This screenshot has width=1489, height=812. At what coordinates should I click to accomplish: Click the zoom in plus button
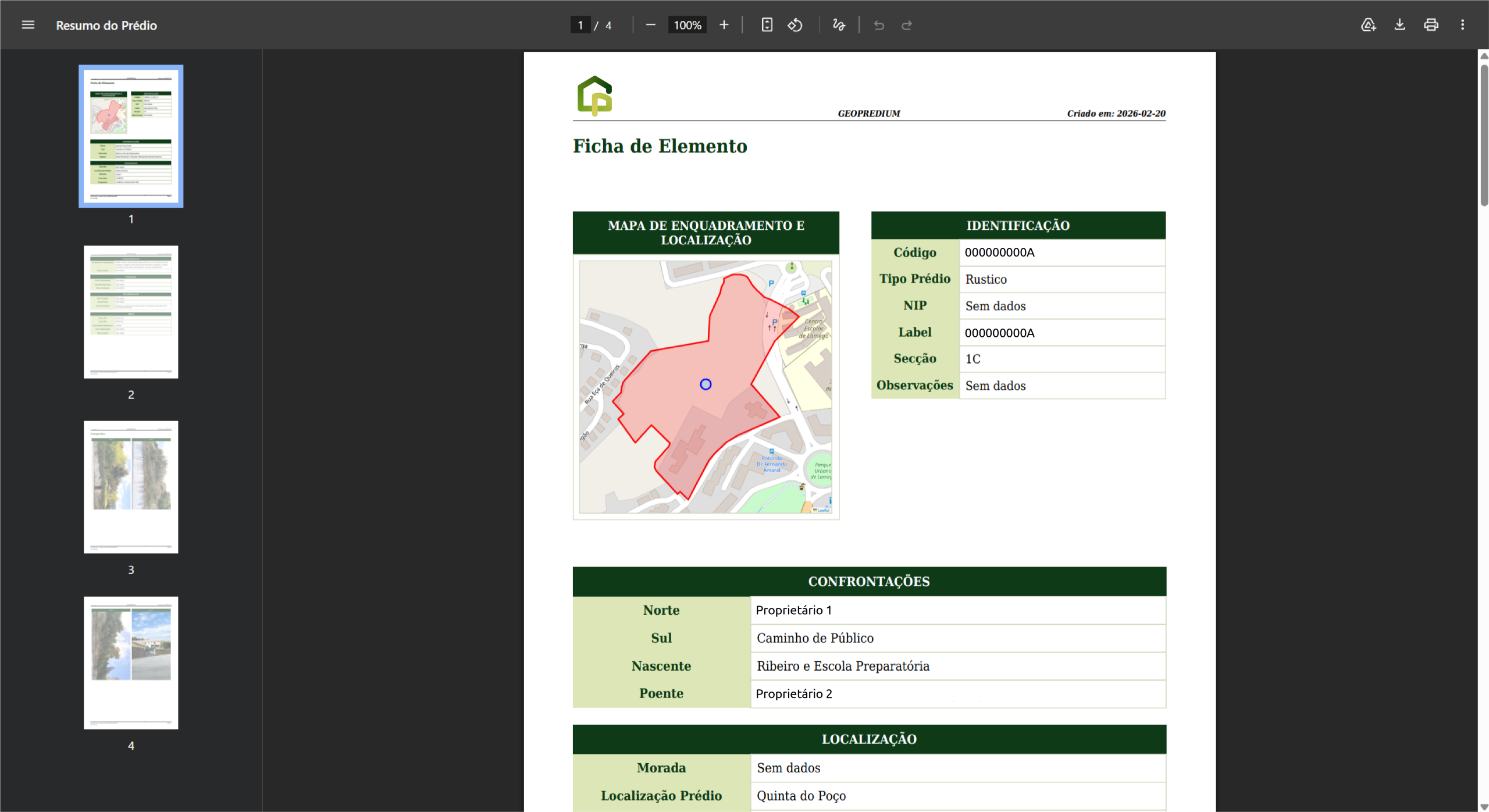(x=724, y=25)
